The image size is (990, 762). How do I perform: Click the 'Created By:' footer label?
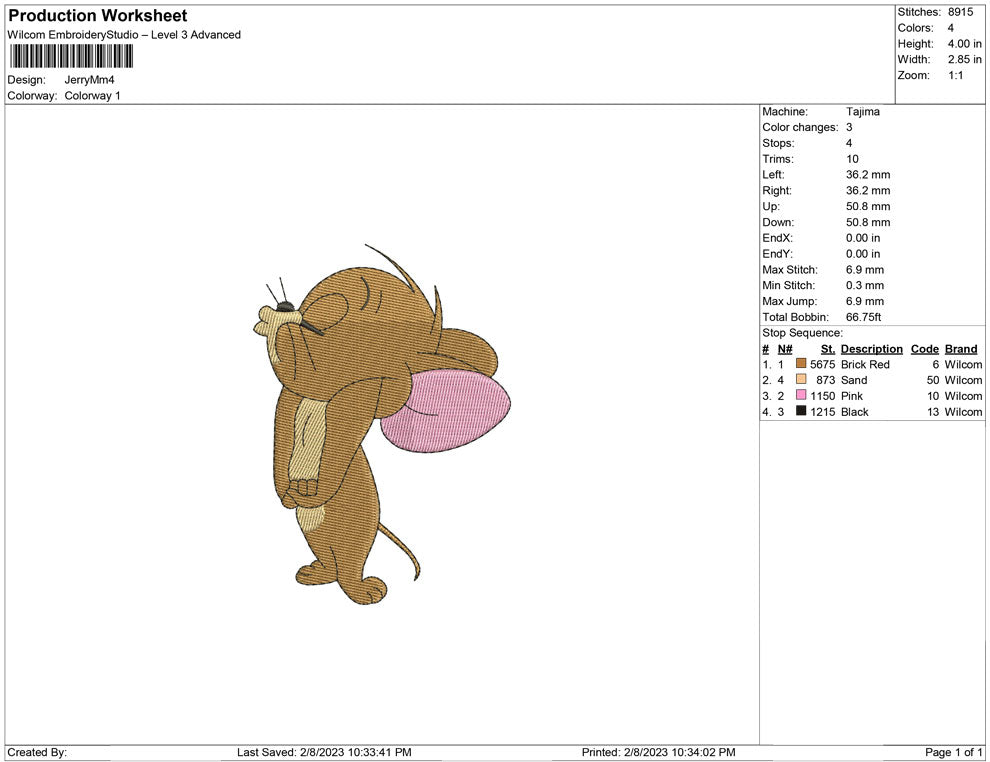coord(37,752)
